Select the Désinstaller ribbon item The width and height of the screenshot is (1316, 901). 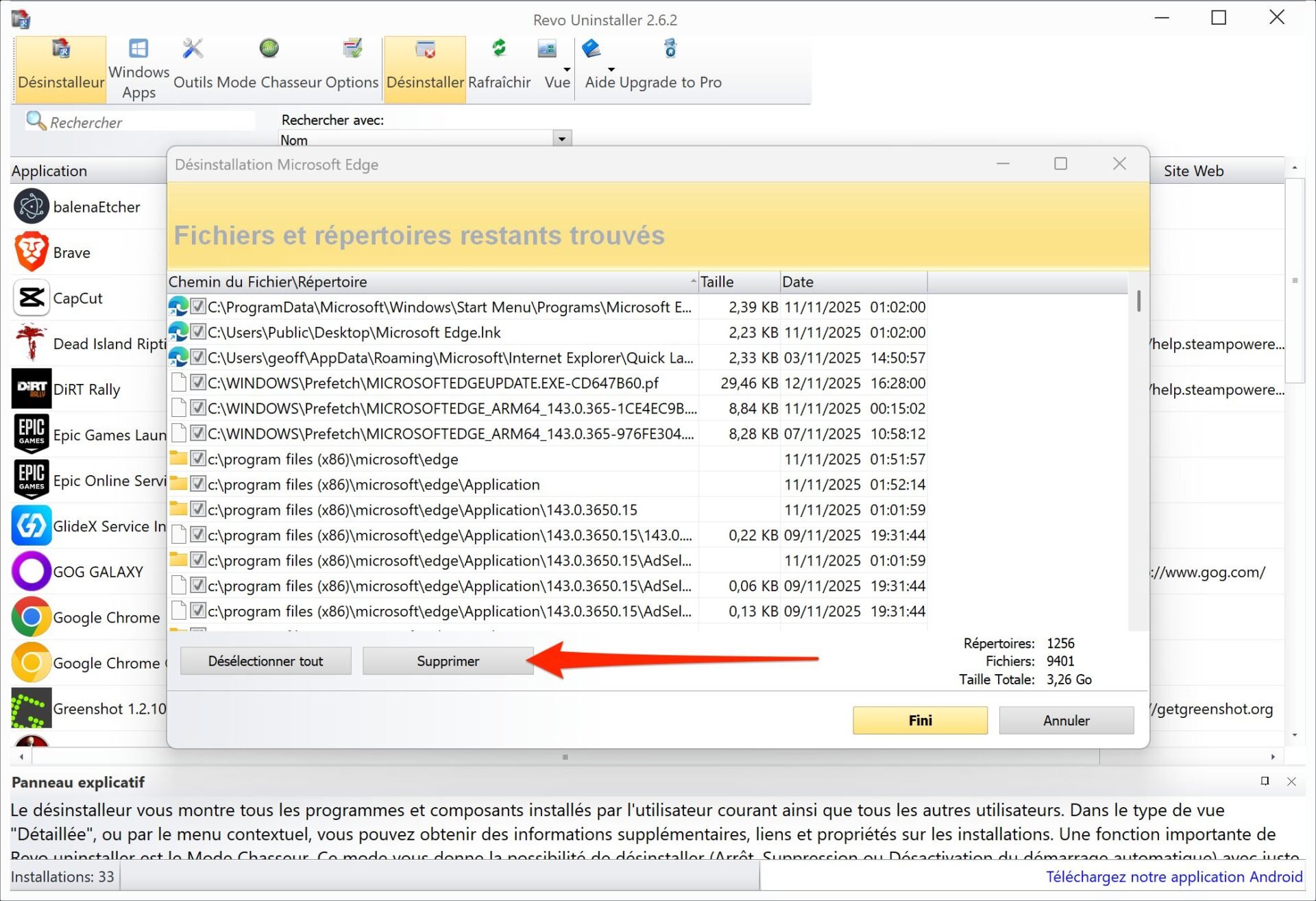[424, 65]
